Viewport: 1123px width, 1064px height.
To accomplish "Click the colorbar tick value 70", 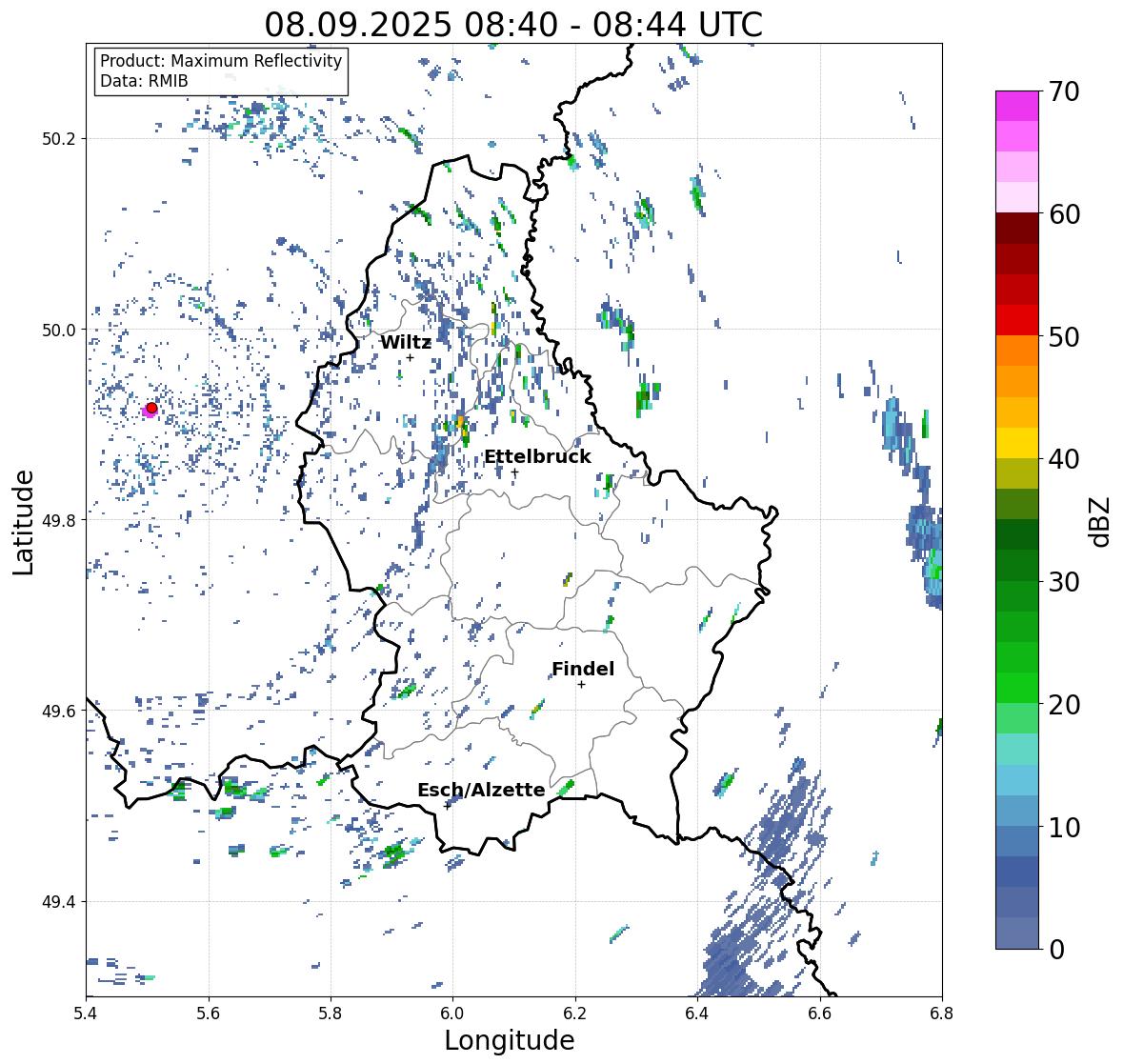I will 1064,91.
